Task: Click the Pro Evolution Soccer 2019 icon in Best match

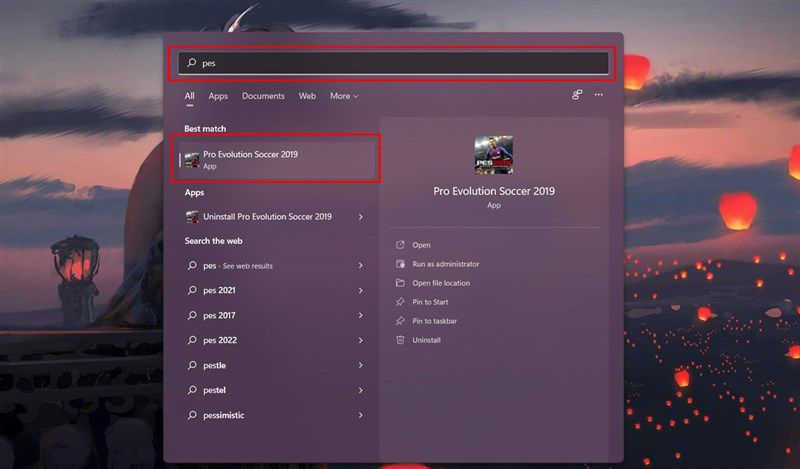Action: point(192,160)
